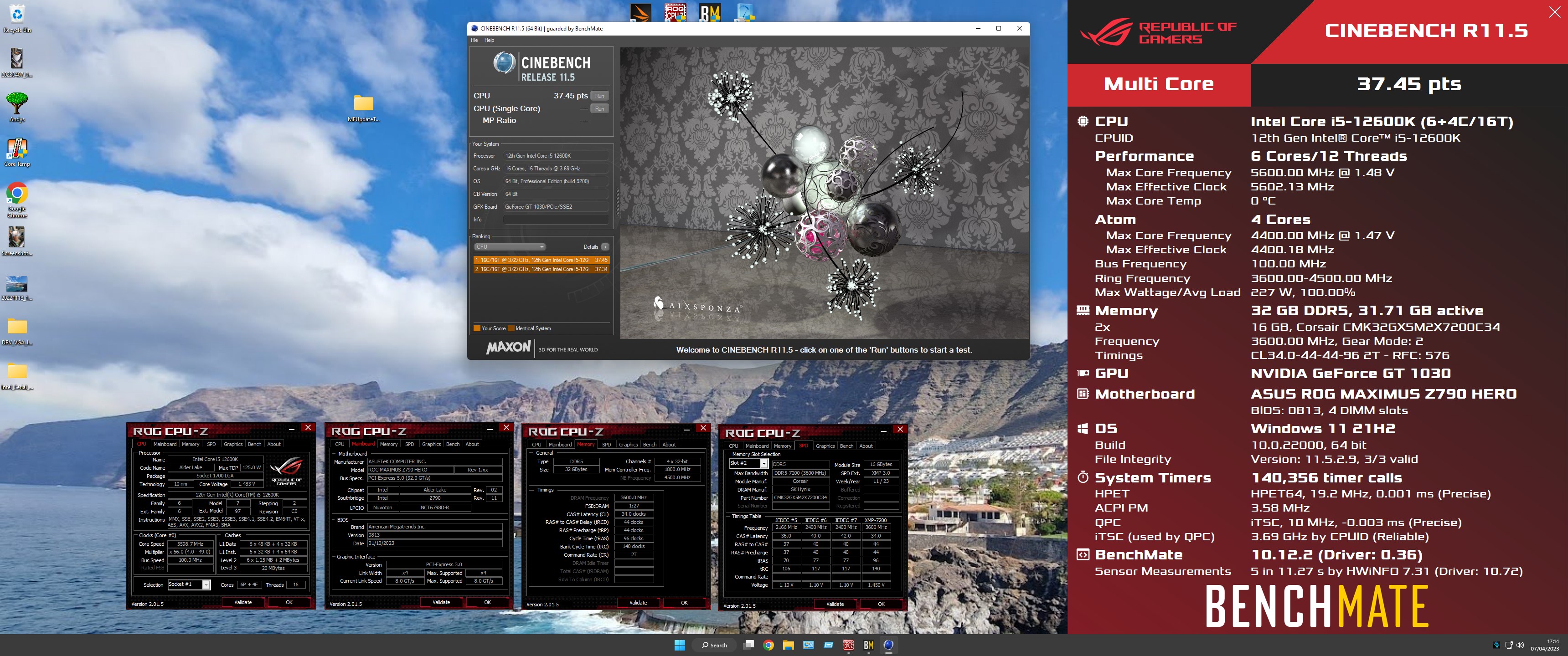
Task: Open the blue window app icon in the taskbar
Action: (828, 645)
